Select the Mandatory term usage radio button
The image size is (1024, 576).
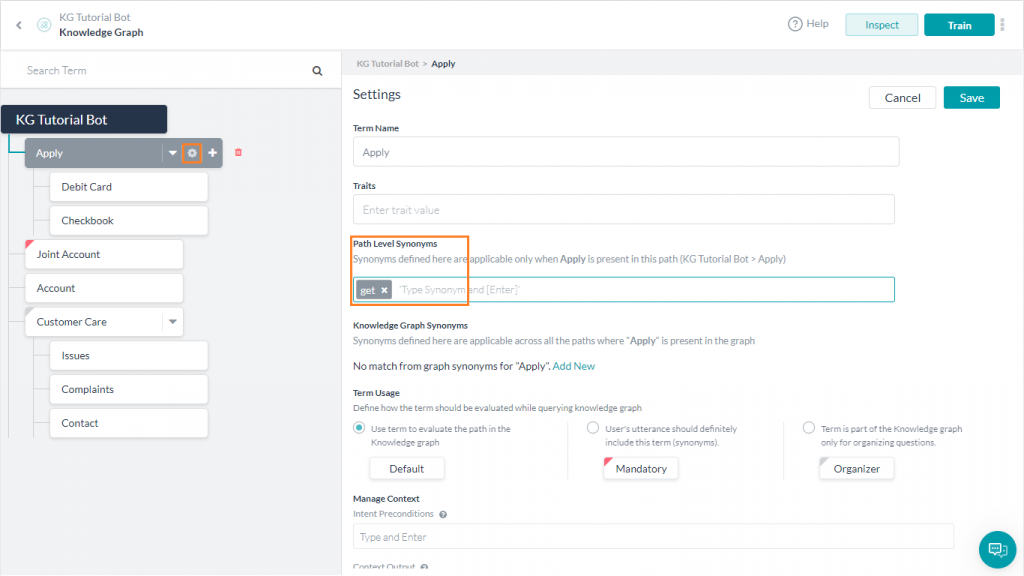[x=592, y=427]
